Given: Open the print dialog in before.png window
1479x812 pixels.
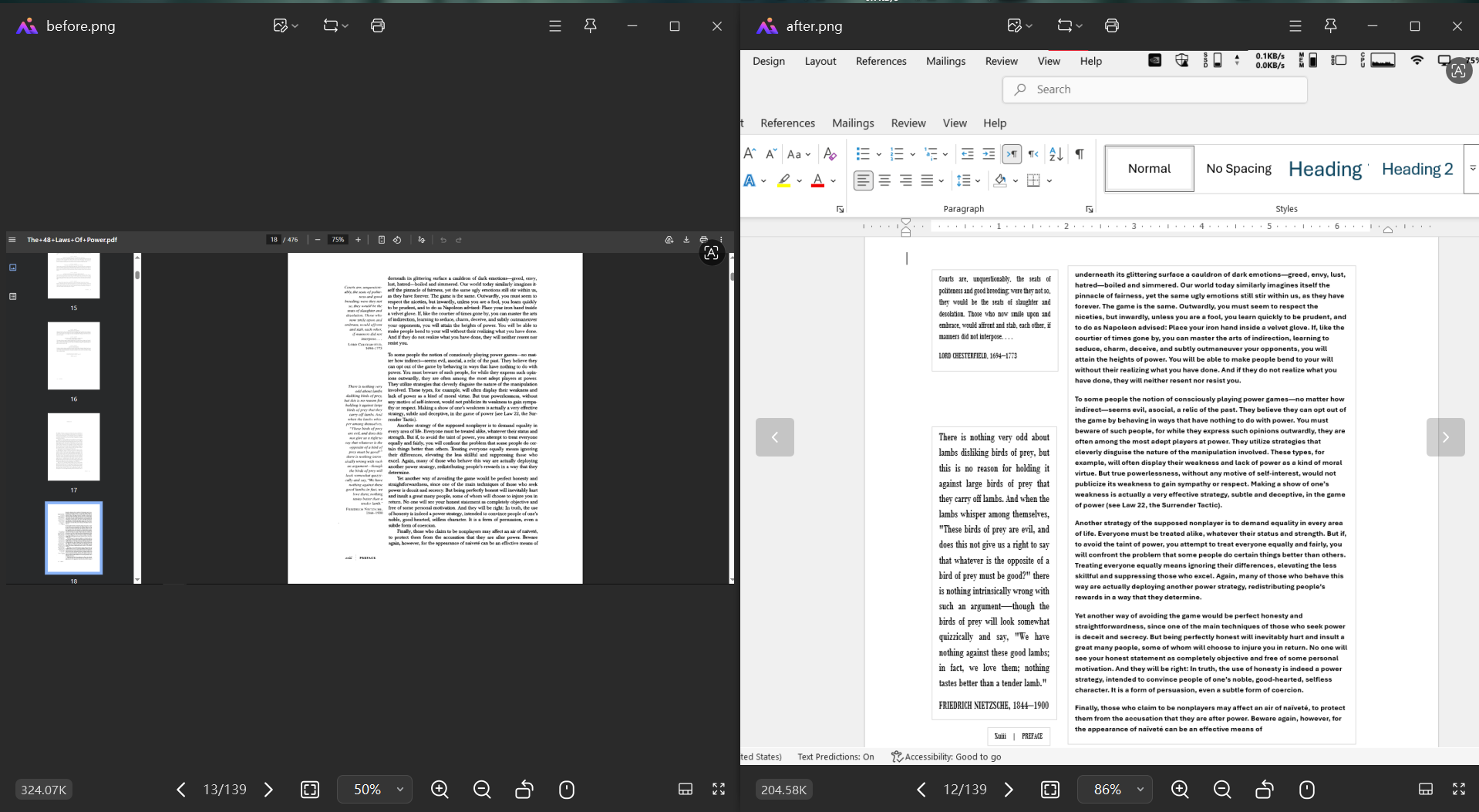Looking at the screenshot, I should click(378, 25).
